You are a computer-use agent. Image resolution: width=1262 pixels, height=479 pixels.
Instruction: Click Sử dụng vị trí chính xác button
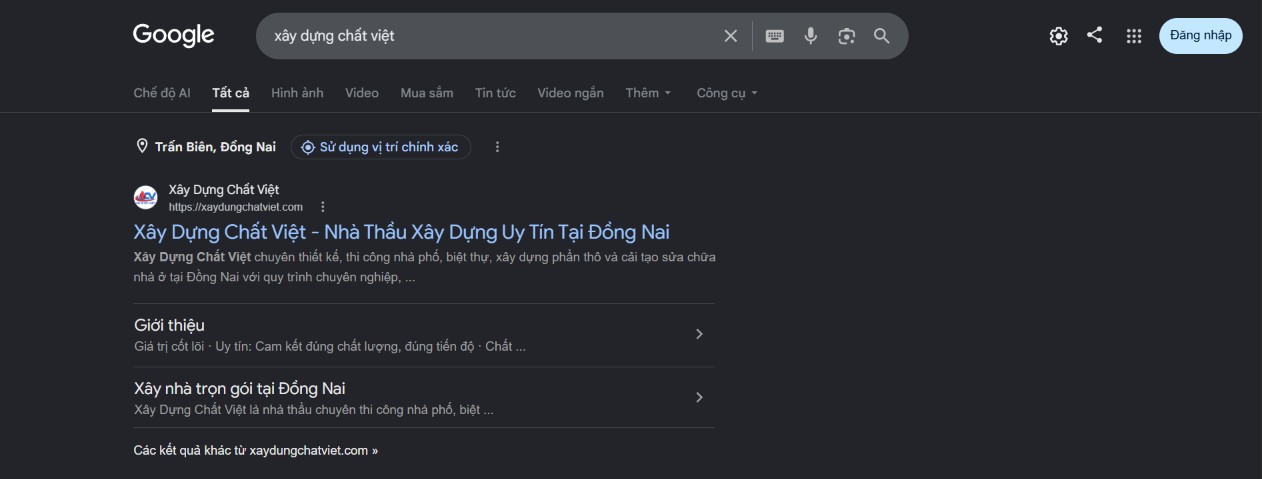click(x=381, y=147)
